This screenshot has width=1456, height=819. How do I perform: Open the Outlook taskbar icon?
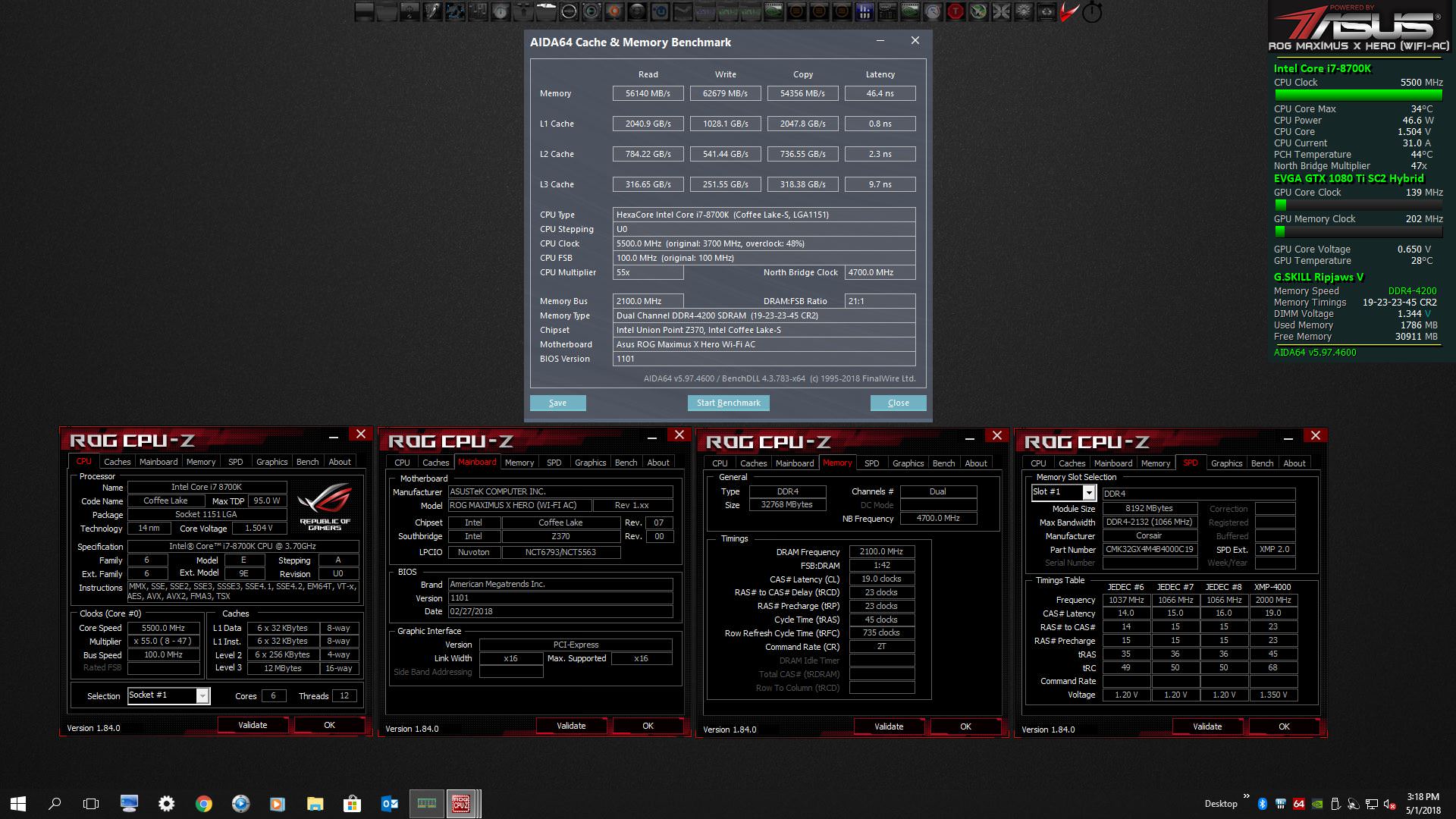[389, 804]
